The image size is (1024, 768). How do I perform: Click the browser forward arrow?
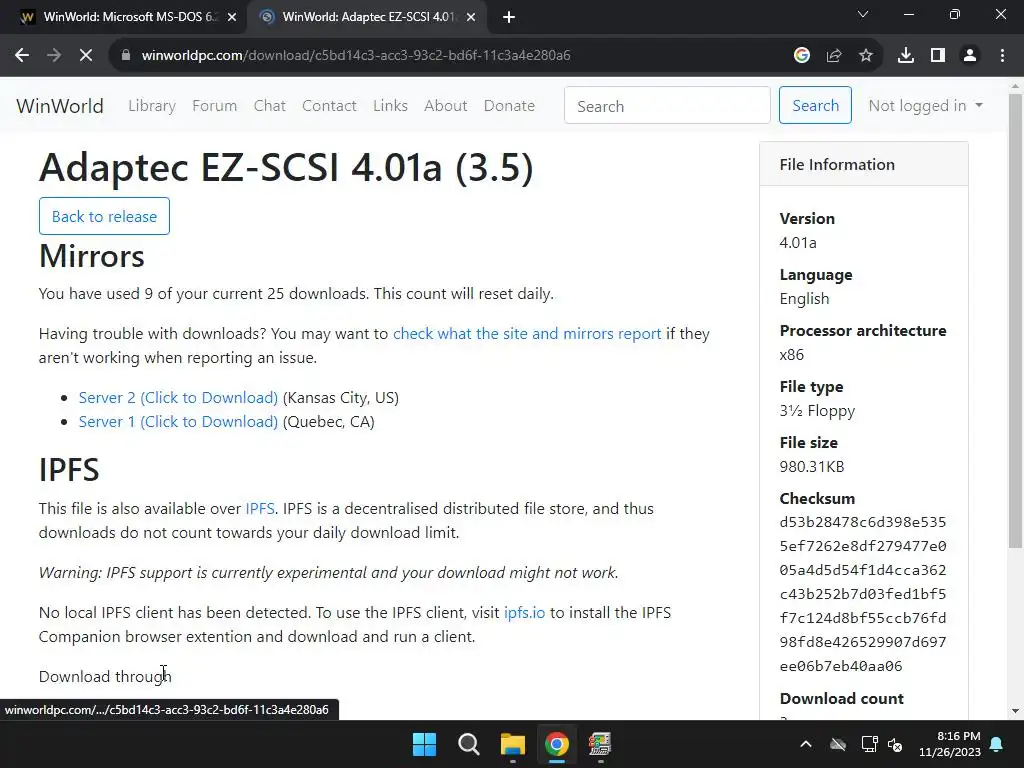pyautogui.click(x=54, y=56)
